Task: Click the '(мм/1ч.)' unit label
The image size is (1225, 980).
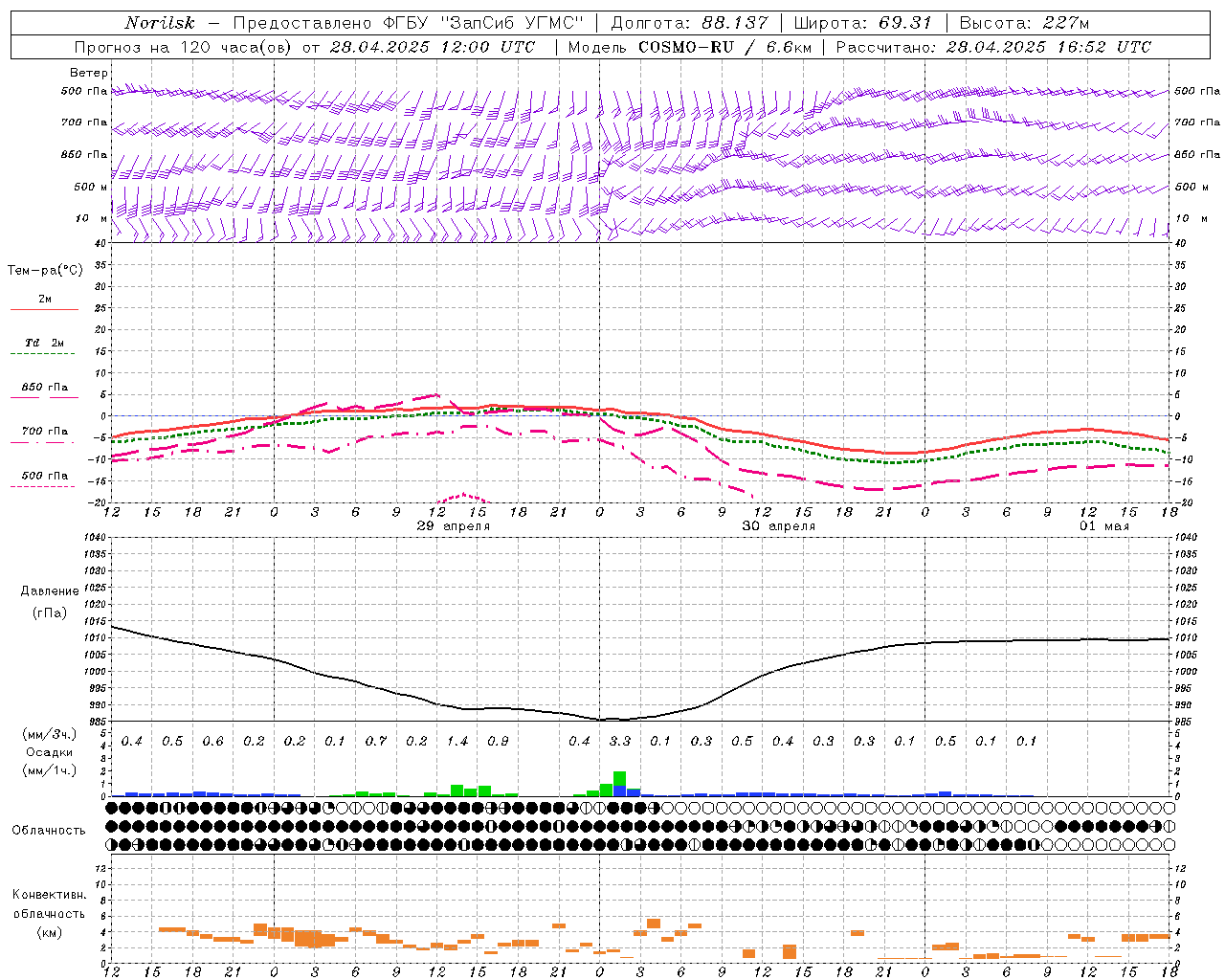Action: click(x=50, y=771)
